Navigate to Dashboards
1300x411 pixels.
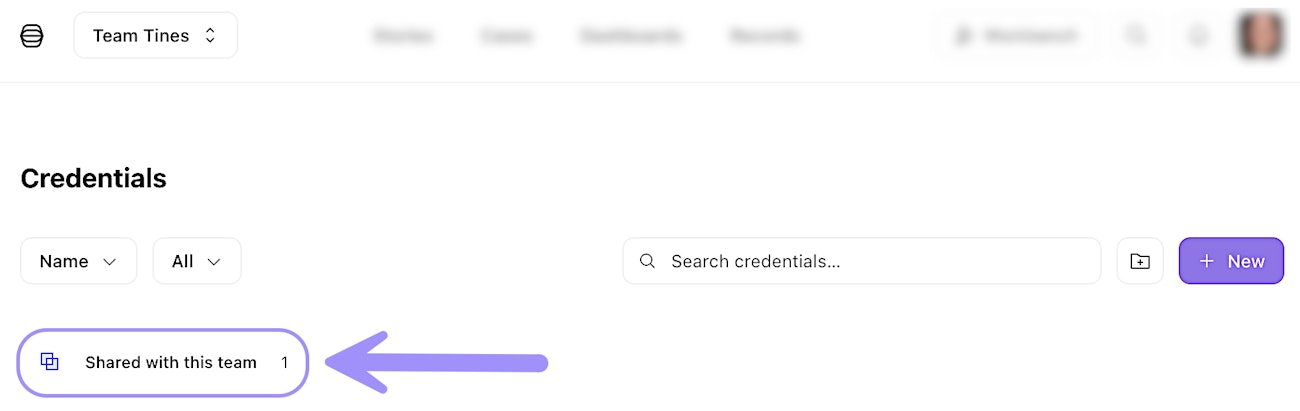tap(631, 36)
